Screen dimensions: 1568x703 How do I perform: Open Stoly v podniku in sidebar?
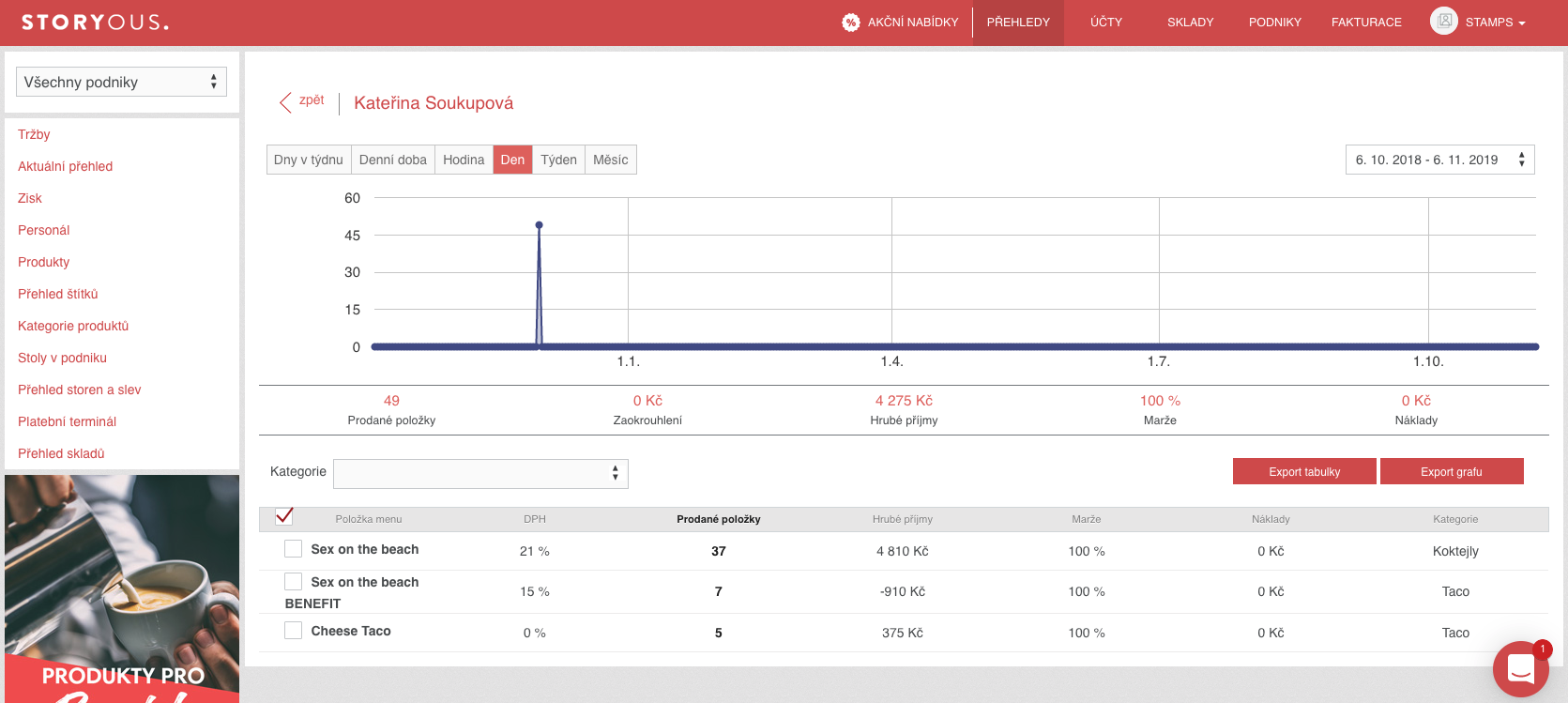pyautogui.click(x=62, y=358)
